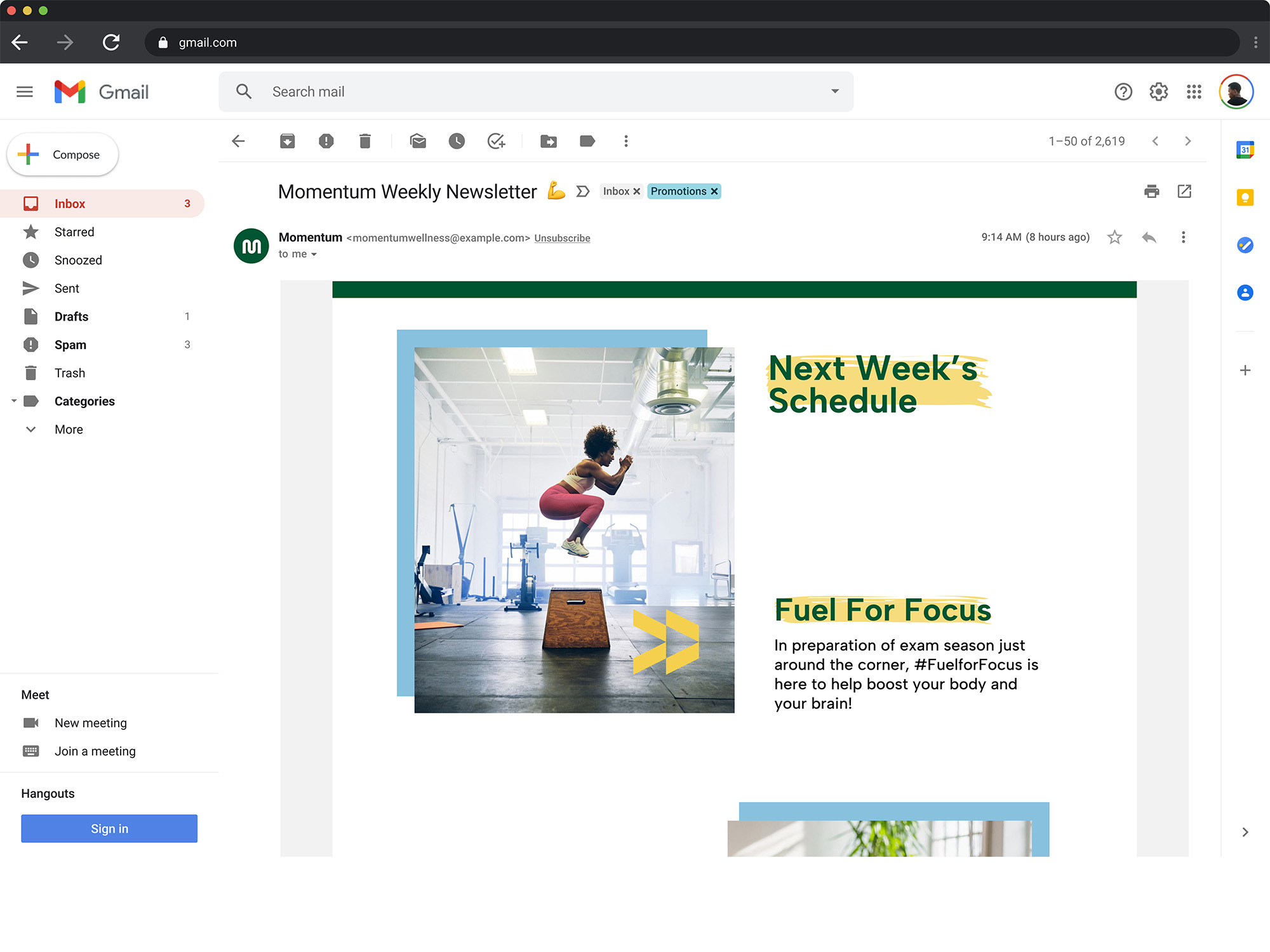
Task: Star the Momentum email
Action: point(1114,237)
